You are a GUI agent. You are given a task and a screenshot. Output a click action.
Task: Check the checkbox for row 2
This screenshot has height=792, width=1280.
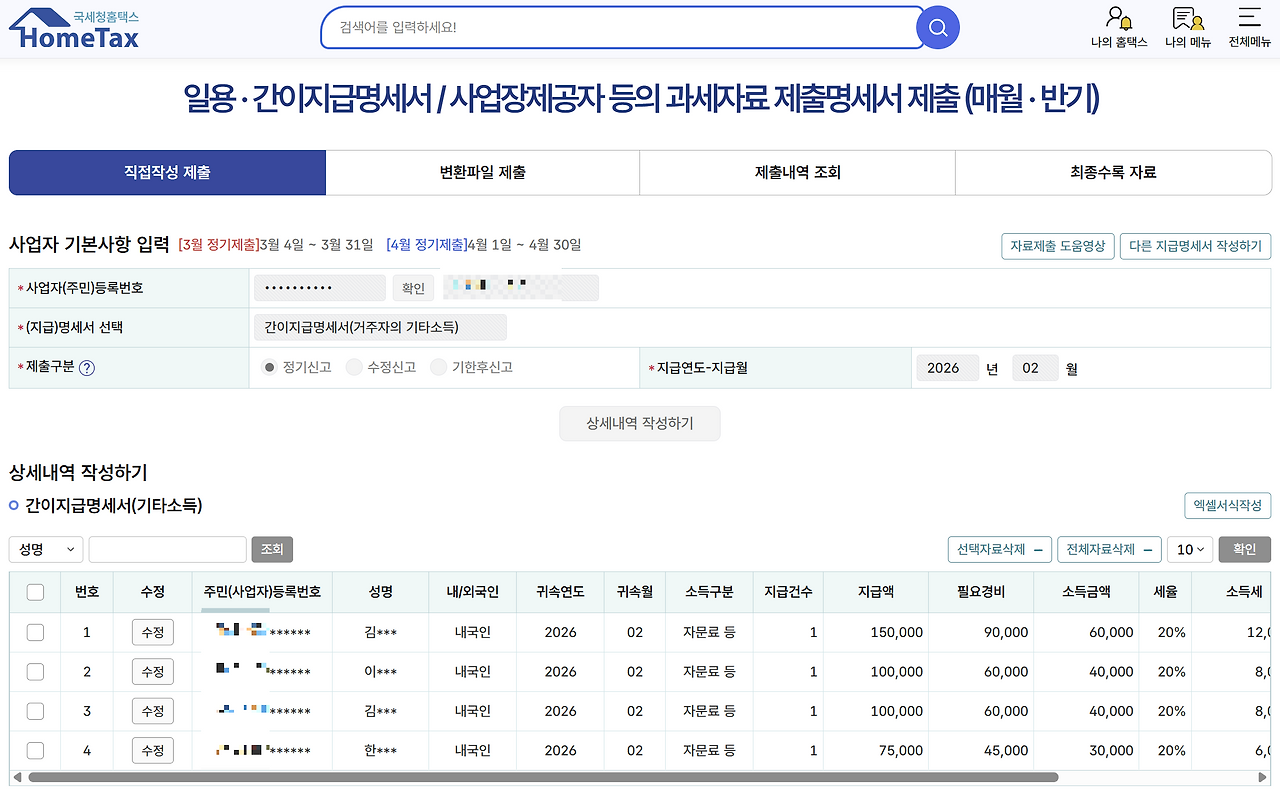[x=35, y=672]
